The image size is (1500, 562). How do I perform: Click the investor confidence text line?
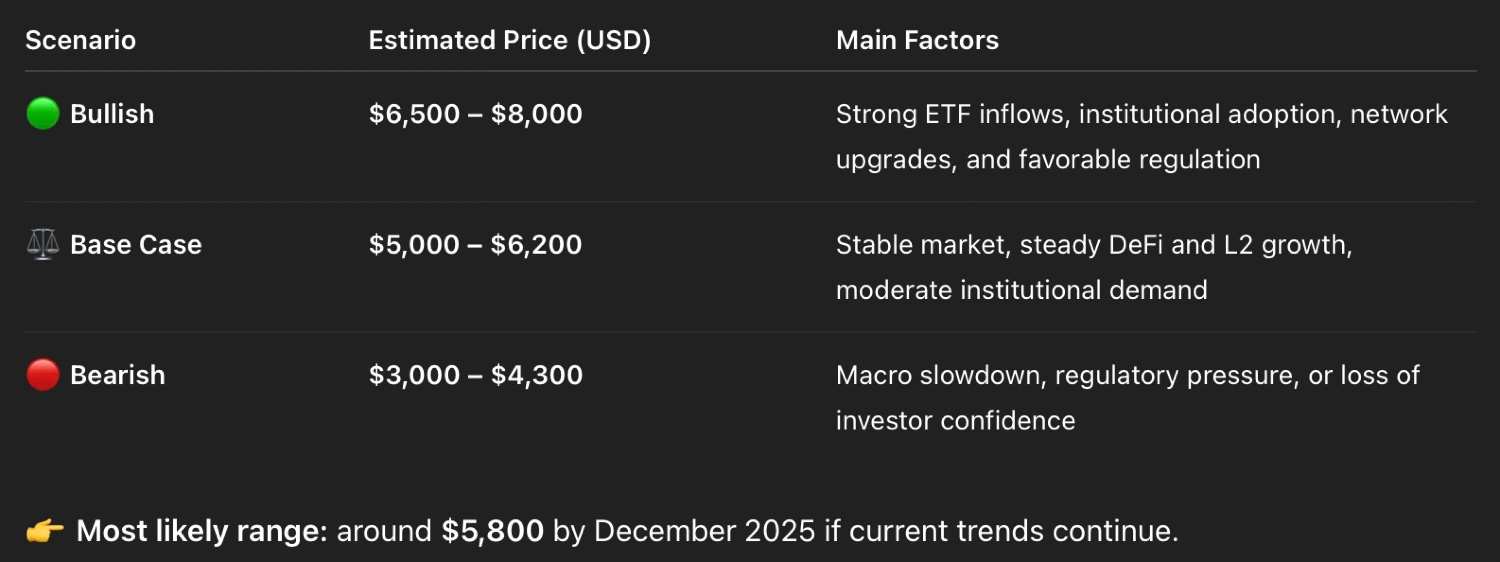point(955,420)
